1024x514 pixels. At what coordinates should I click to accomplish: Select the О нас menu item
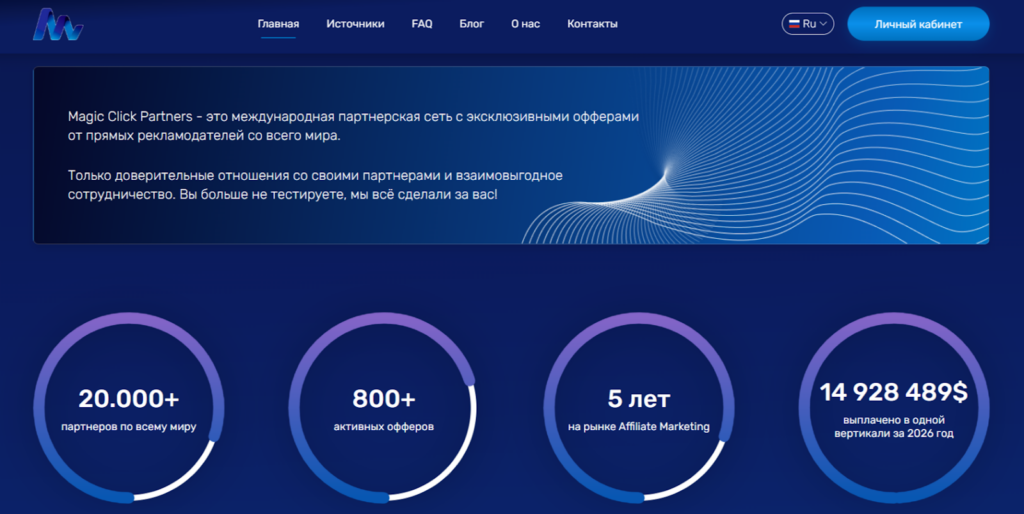click(x=525, y=24)
